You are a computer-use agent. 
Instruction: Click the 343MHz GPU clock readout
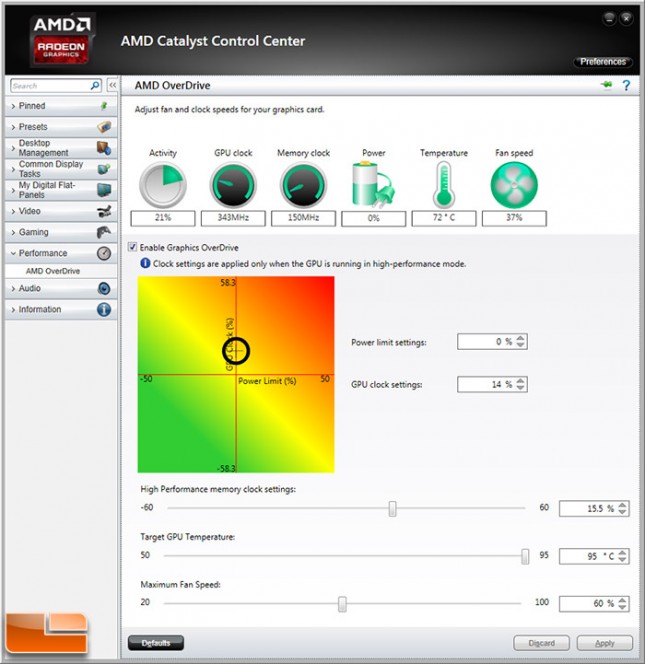(x=233, y=218)
